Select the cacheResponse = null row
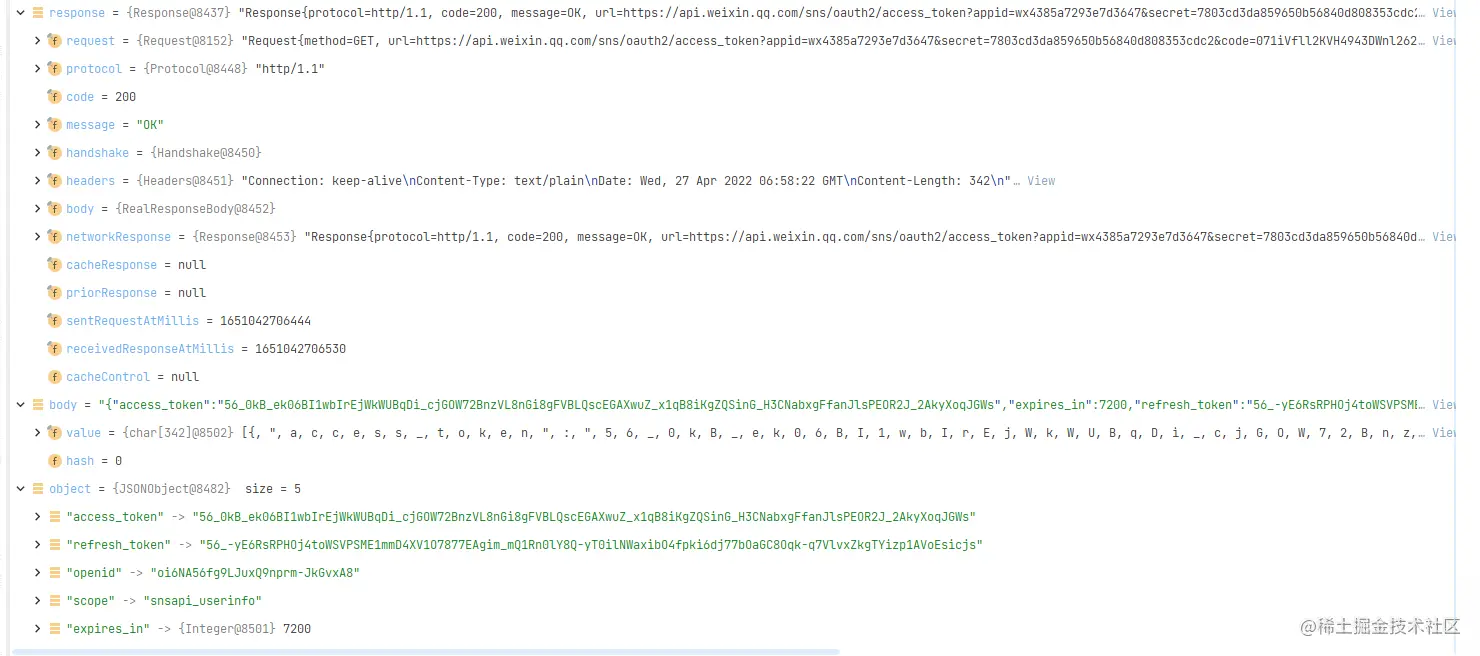Image resolution: width=1480 pixels, height=656 pixels. (x=734, y=265)
